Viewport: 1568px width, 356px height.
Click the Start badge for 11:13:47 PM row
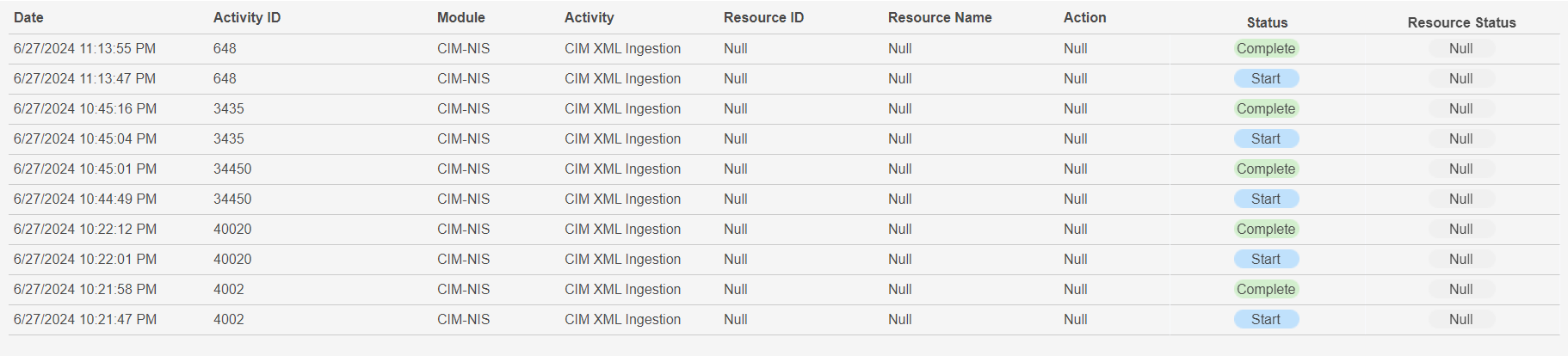point(1266,79)
